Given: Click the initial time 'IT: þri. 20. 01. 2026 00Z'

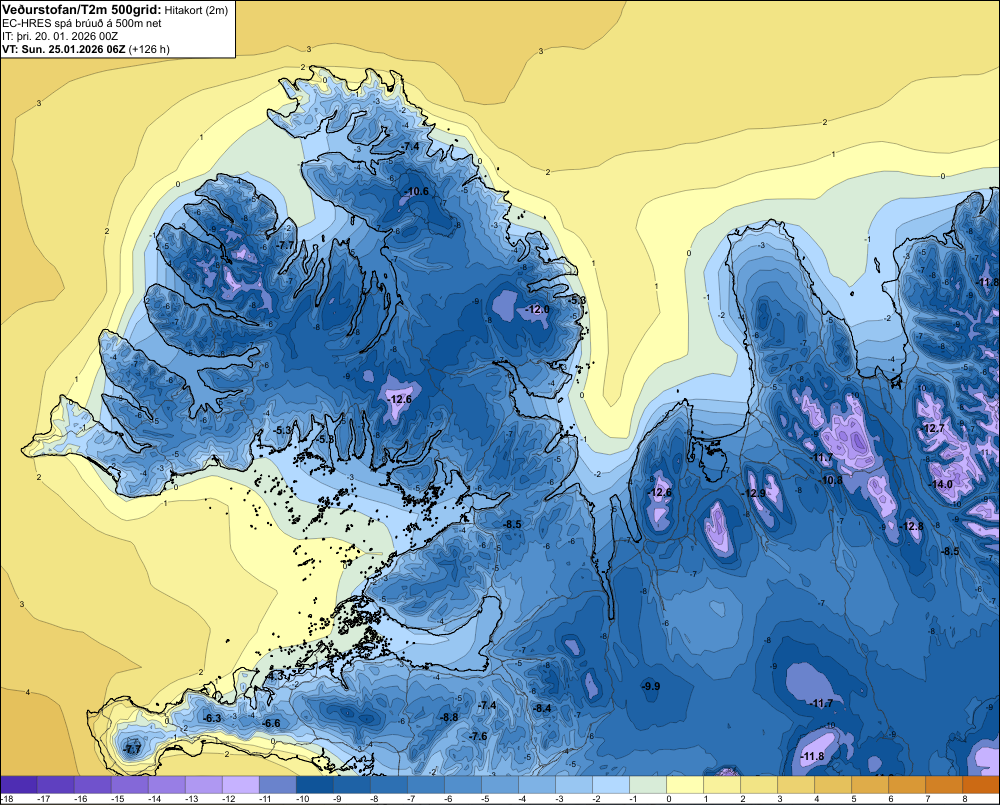Looking at the screenshot, I should coord(60,36).
